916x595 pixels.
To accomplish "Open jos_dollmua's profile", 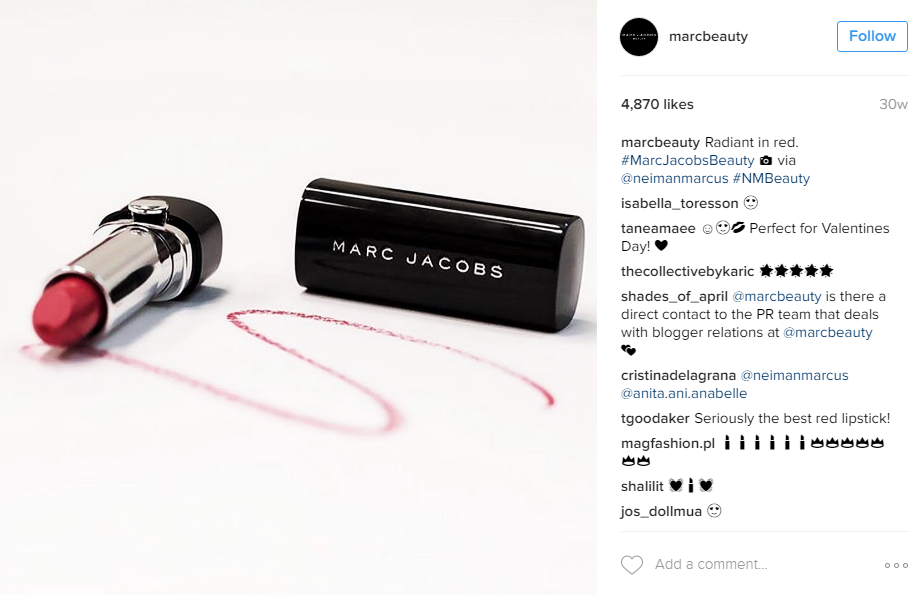I will [661, 512].
